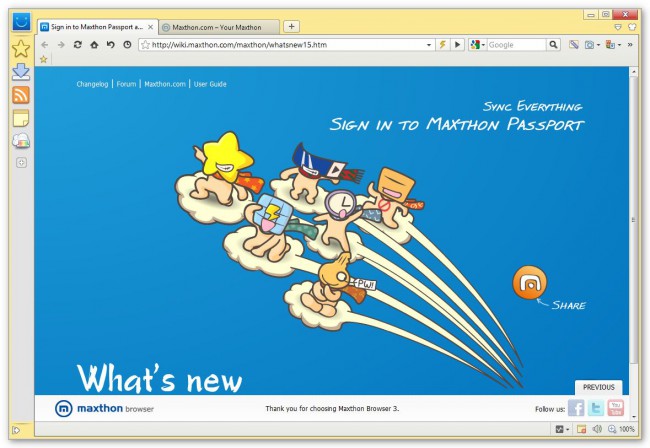
Task: Expand the colorful tools icon dropdown arrow
Action: [619, 45]
